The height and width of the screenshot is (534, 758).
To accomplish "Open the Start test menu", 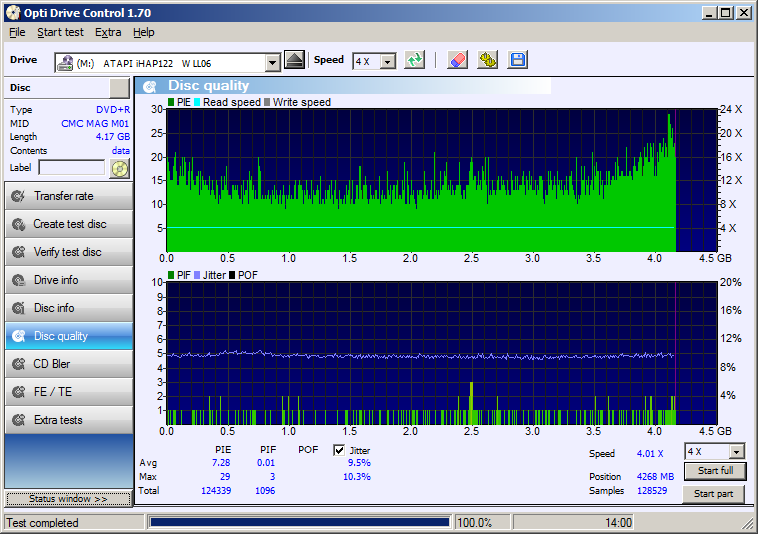I will (x=60, y=32).
